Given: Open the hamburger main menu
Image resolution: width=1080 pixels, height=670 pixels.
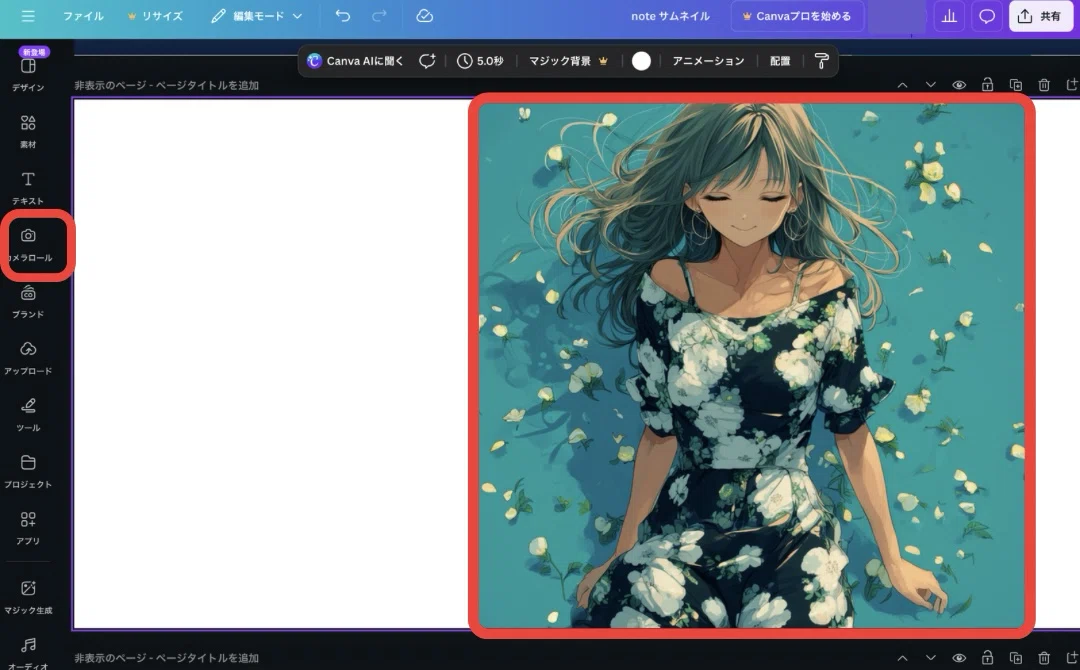Looking at the screenshot, I should click(x=28, y=16).
